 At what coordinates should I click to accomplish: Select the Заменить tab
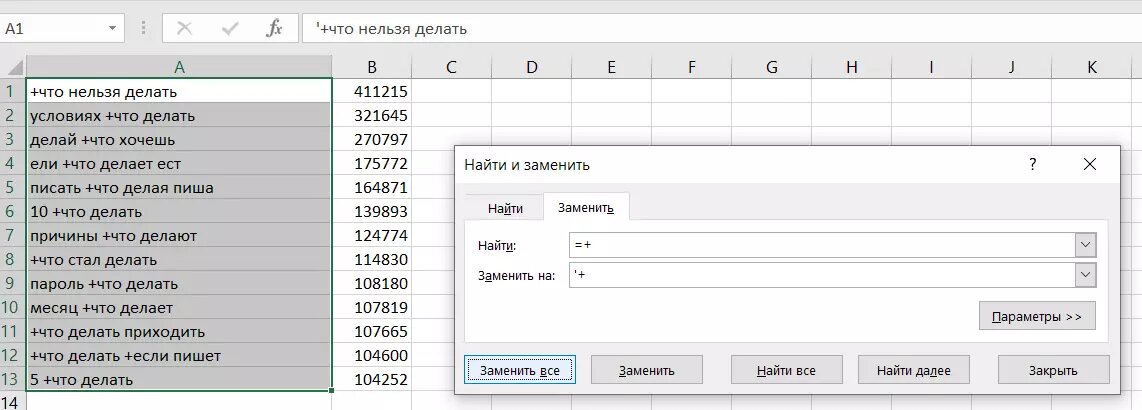coord(585,208)
